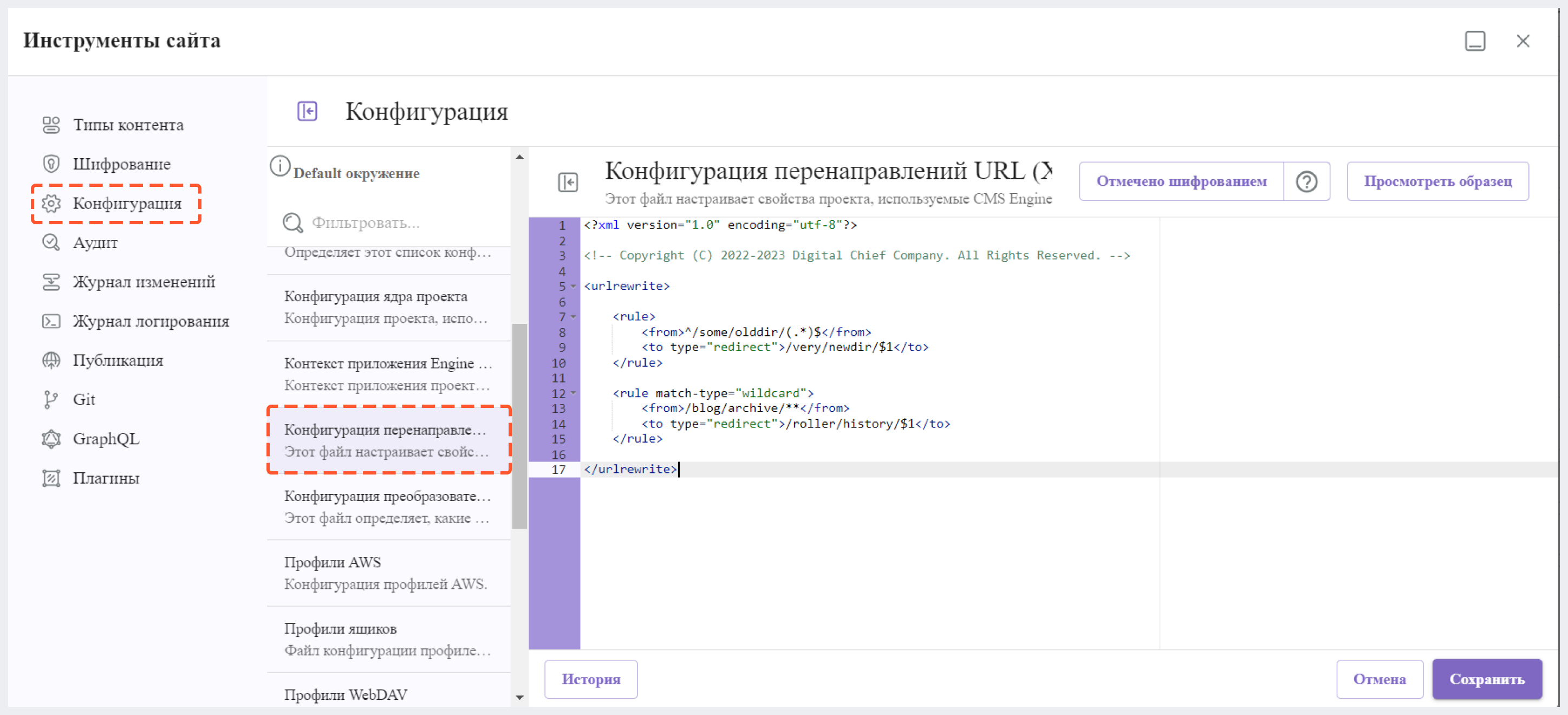Open the Git section label
The image size is (1568, 715).
84,399
